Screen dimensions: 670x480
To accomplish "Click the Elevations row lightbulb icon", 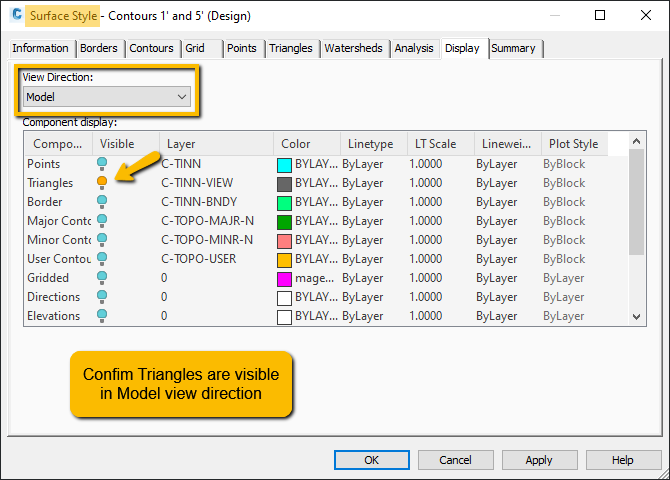I will point(102,315).
